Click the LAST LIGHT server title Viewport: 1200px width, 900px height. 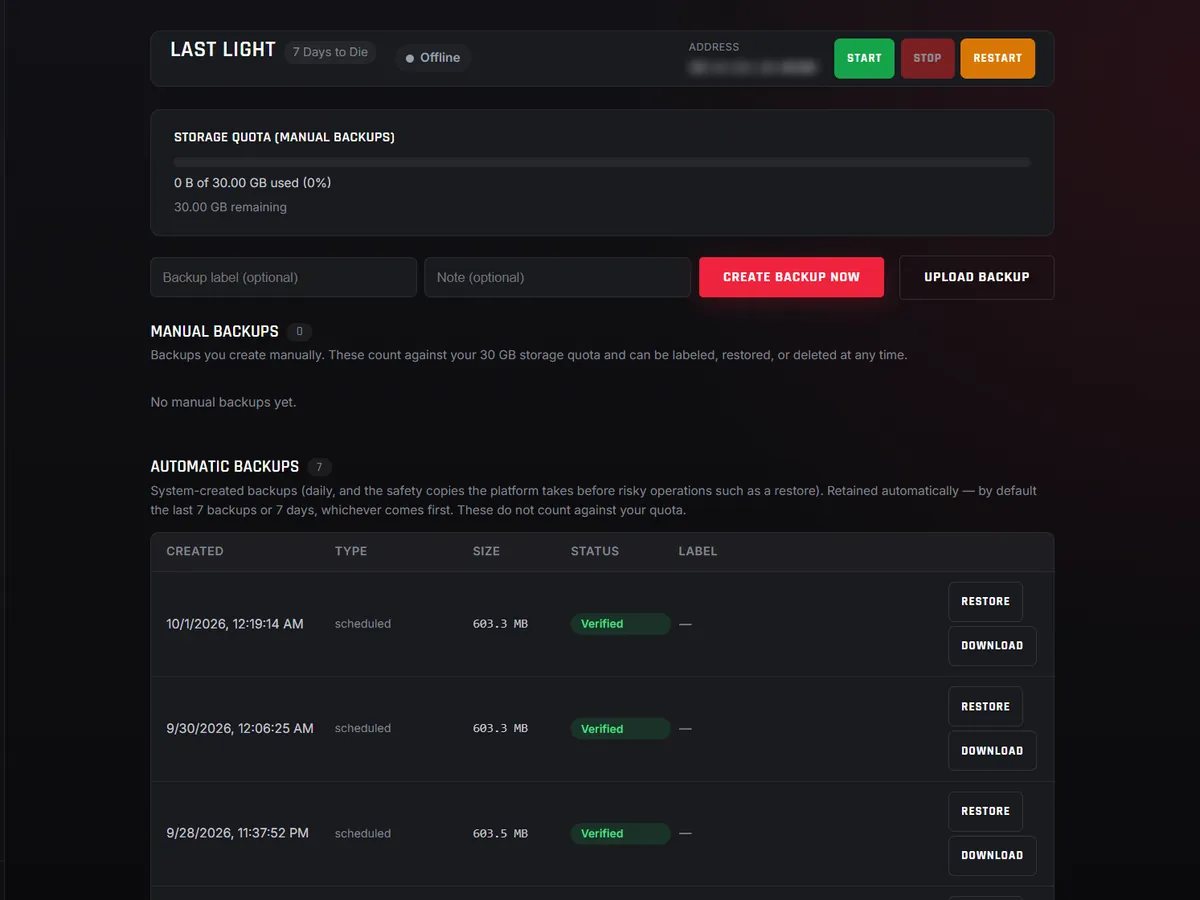[x=223, y=50]
